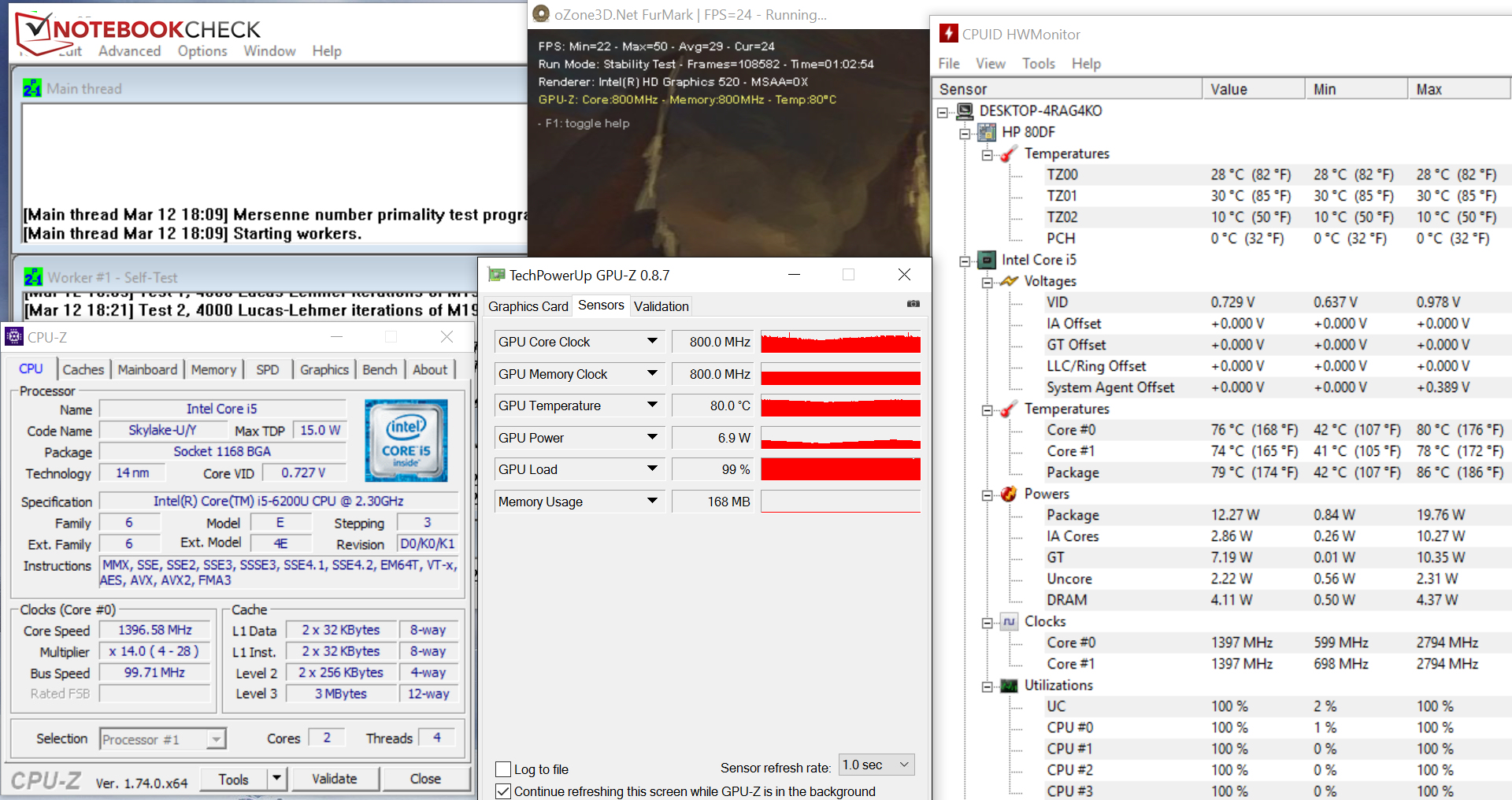Screen dimensions: 1512x800
Task: Open the CPU-Z Tools dropdown arrow
Action: coord(276,779)
